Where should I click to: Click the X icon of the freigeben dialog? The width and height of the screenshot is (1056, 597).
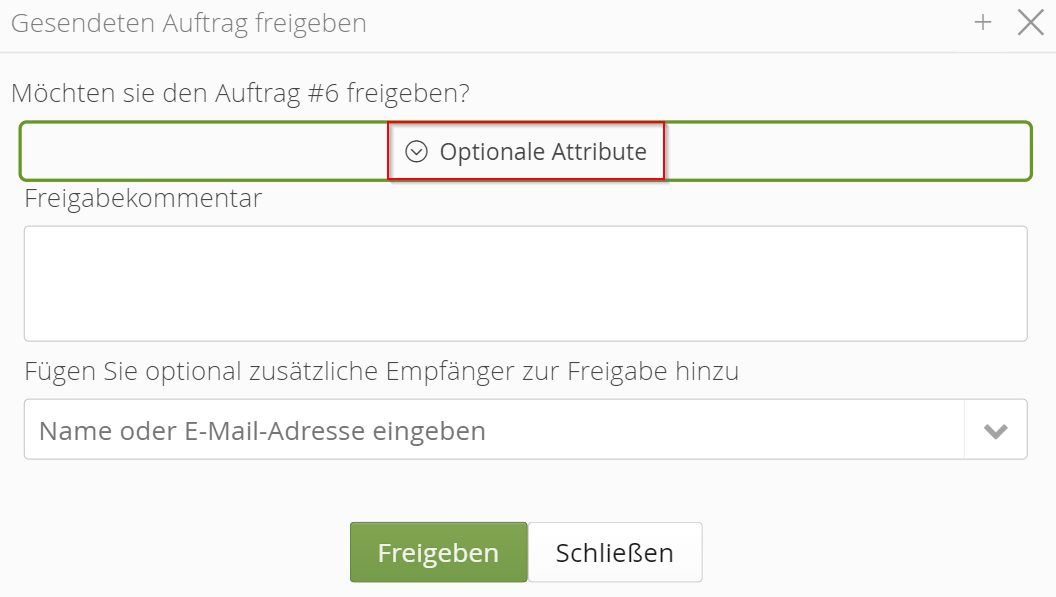[x=1030, y=22]
